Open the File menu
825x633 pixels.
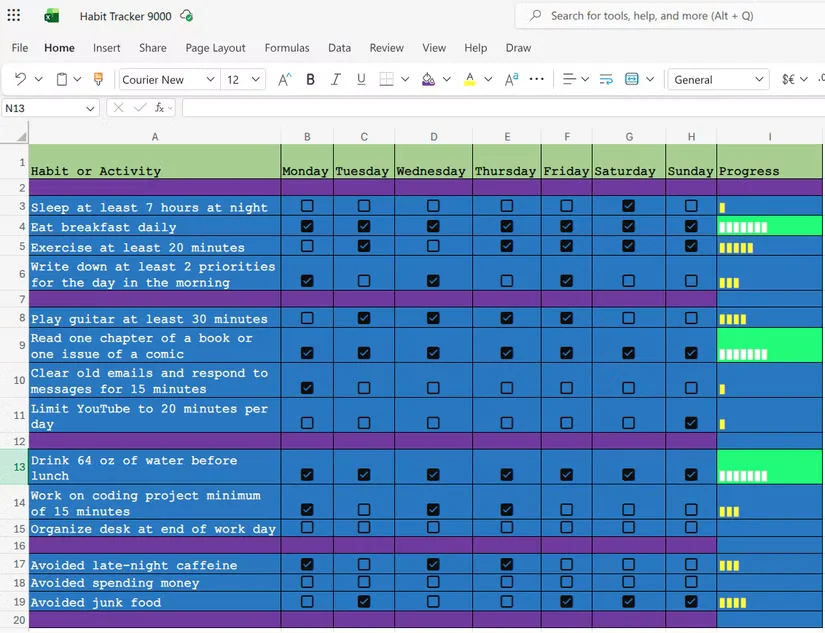pos(20,48)
